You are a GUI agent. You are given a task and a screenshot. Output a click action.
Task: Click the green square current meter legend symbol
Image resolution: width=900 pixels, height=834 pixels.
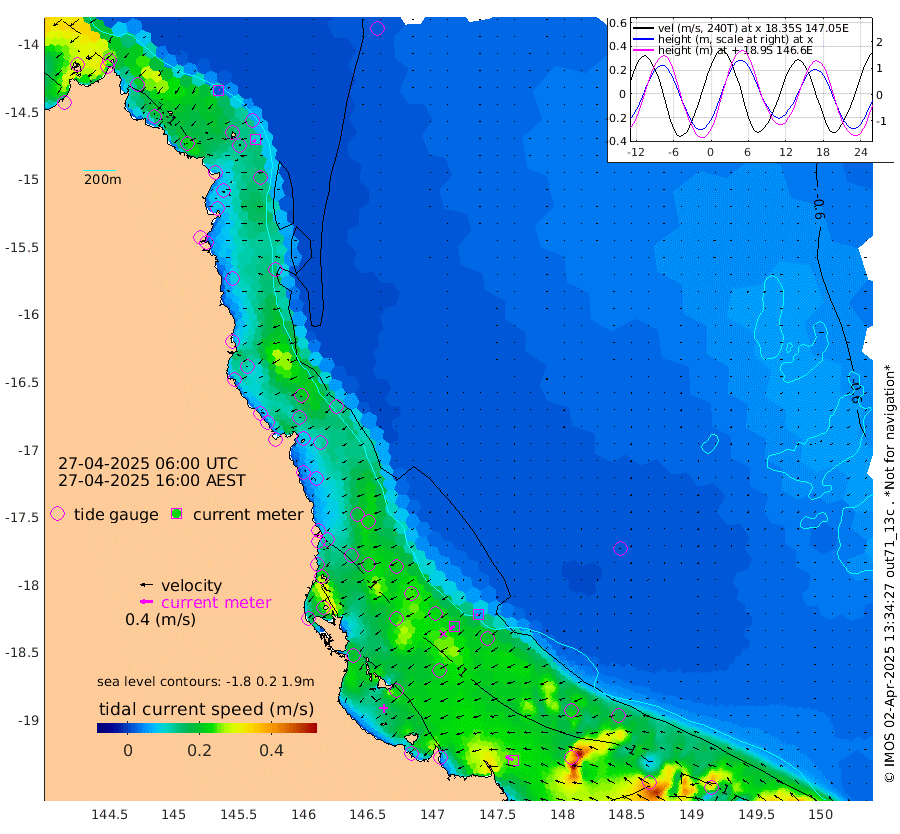(177, 514)
